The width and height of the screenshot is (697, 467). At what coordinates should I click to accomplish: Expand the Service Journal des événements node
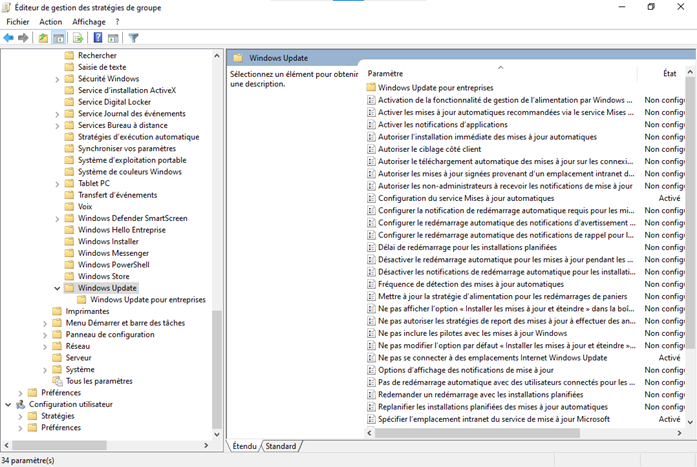point(57,114)
